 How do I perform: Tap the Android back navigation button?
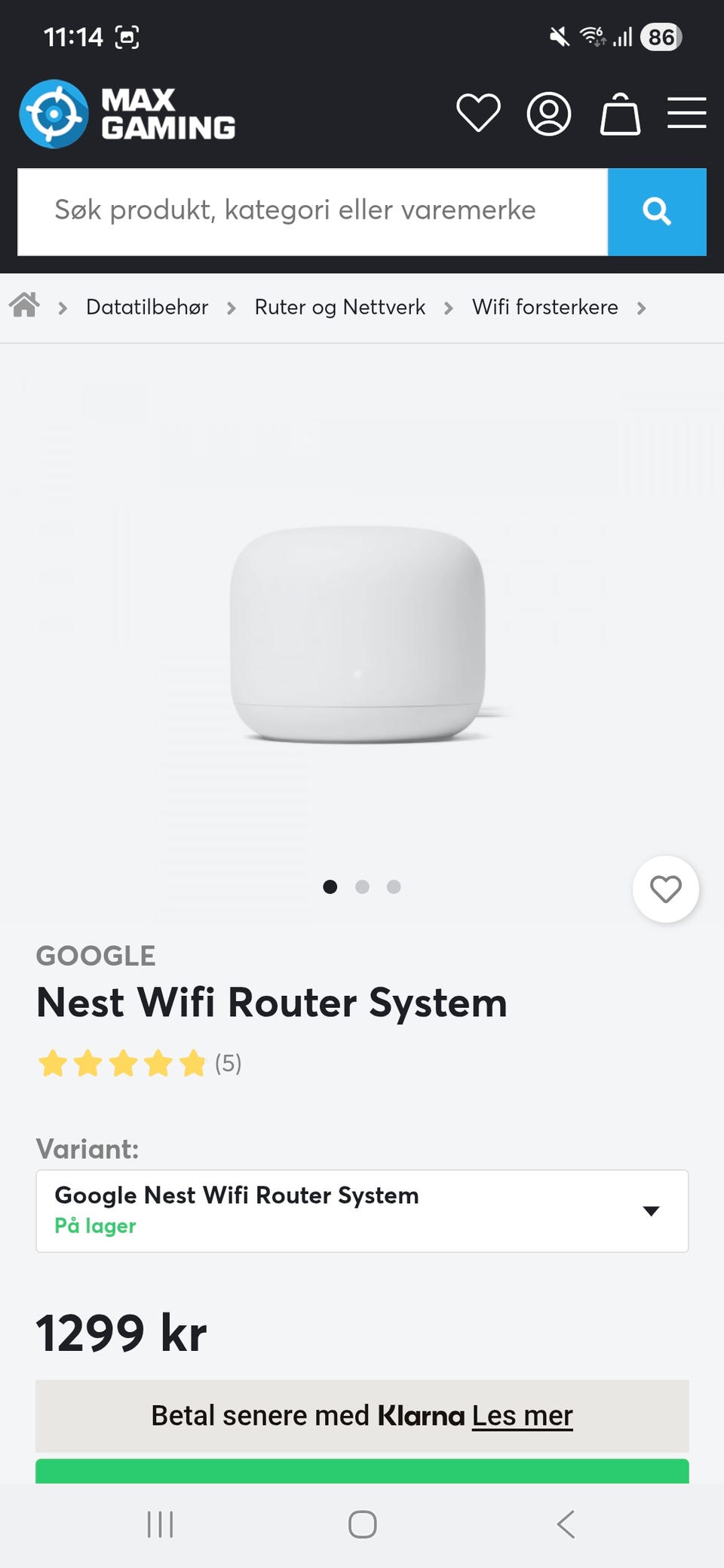(x=566, y=1524)
